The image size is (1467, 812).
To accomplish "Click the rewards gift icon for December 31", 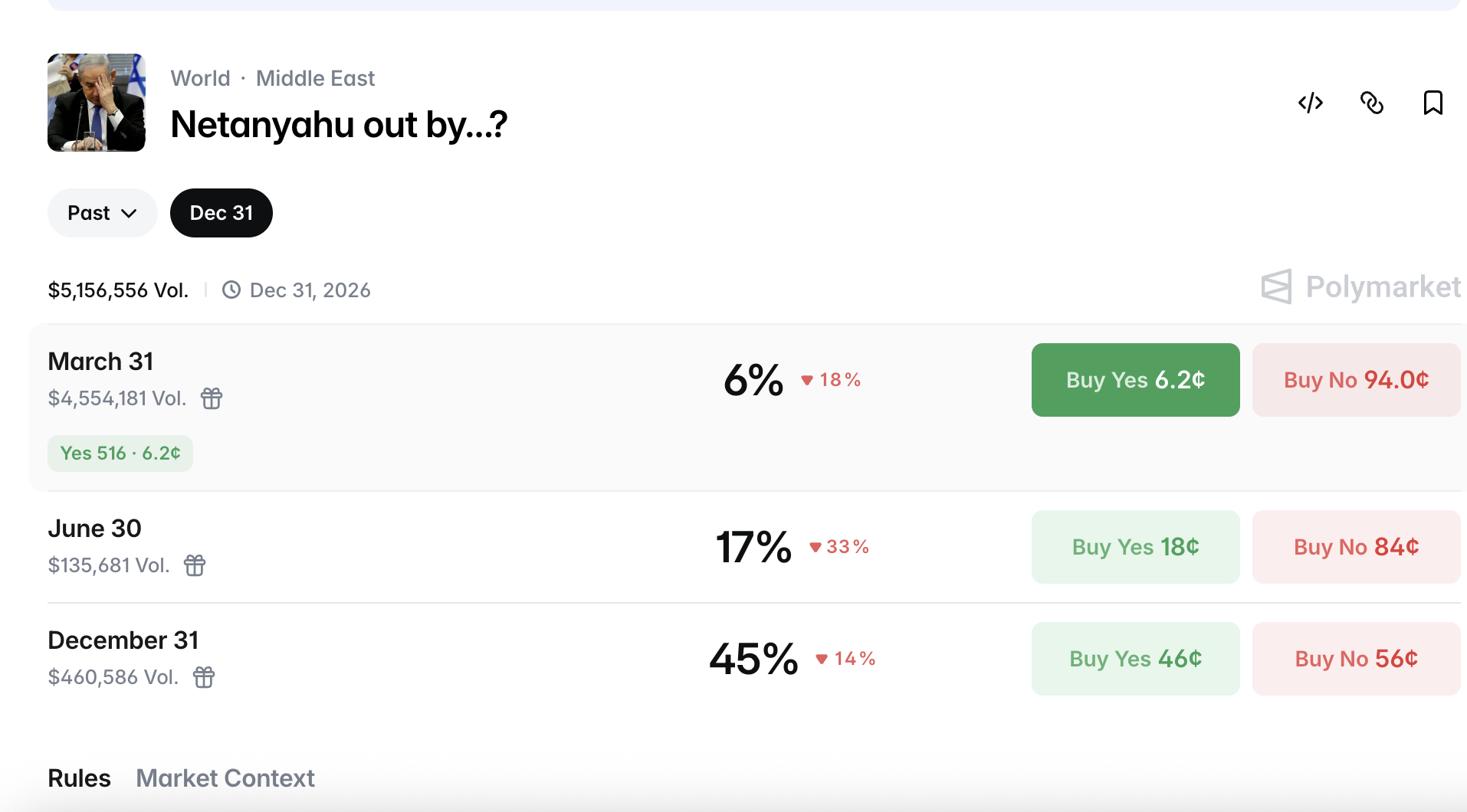I will tap(204, 677).
